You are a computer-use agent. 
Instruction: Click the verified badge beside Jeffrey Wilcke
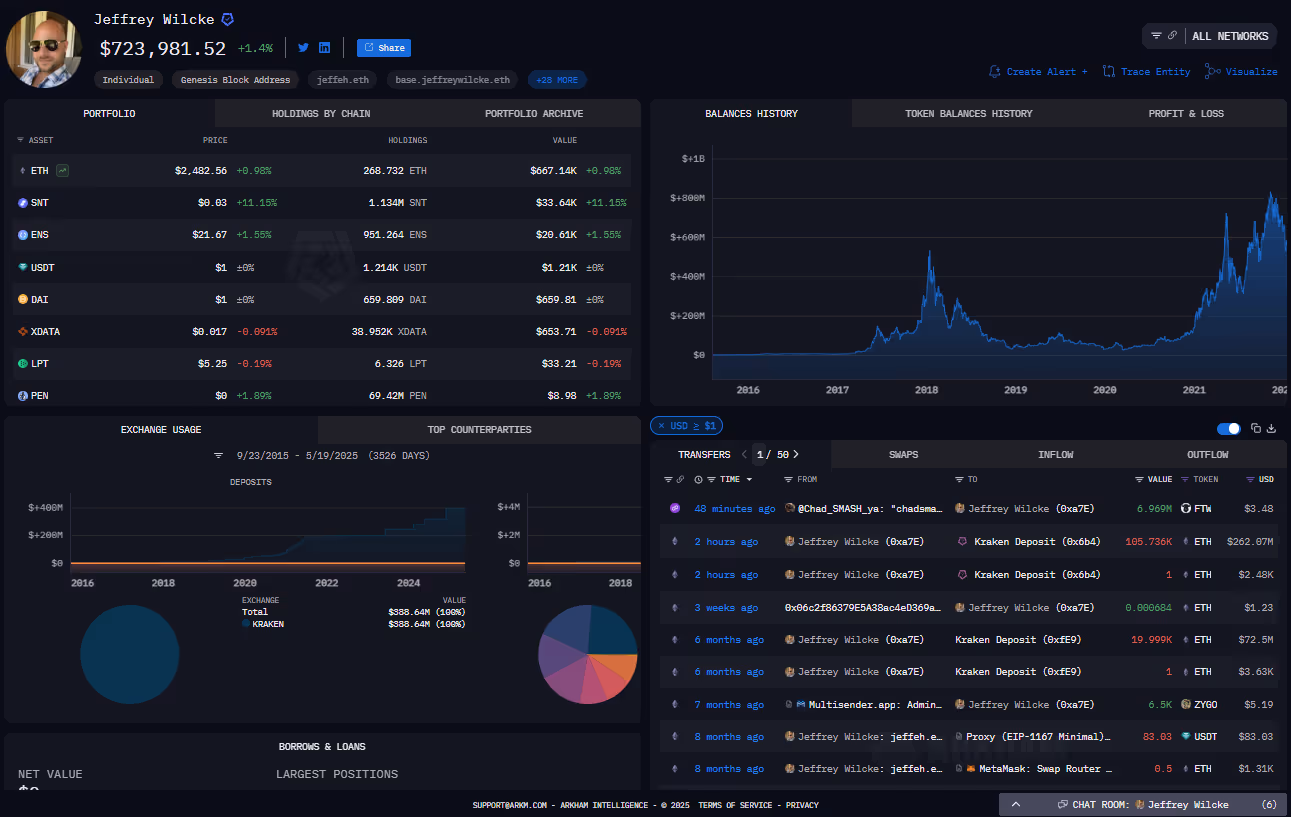coord(228,19)
